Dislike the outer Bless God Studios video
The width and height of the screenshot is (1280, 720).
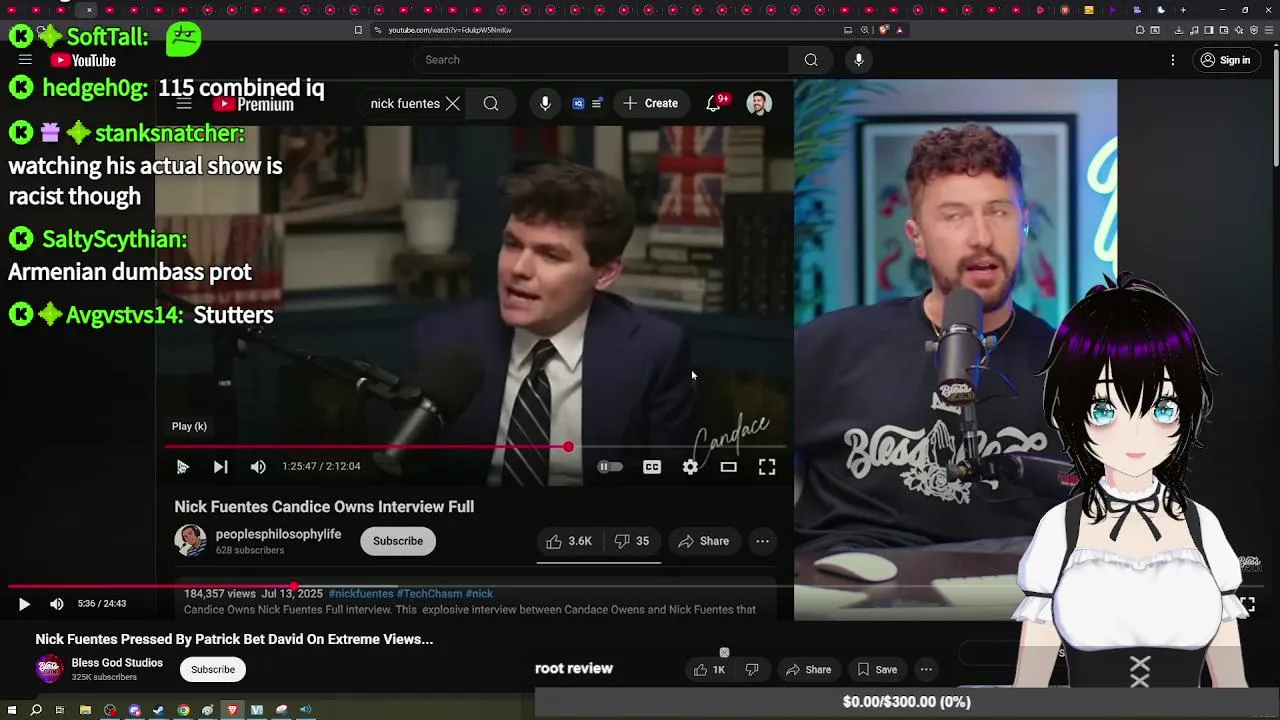pos(752,670)
